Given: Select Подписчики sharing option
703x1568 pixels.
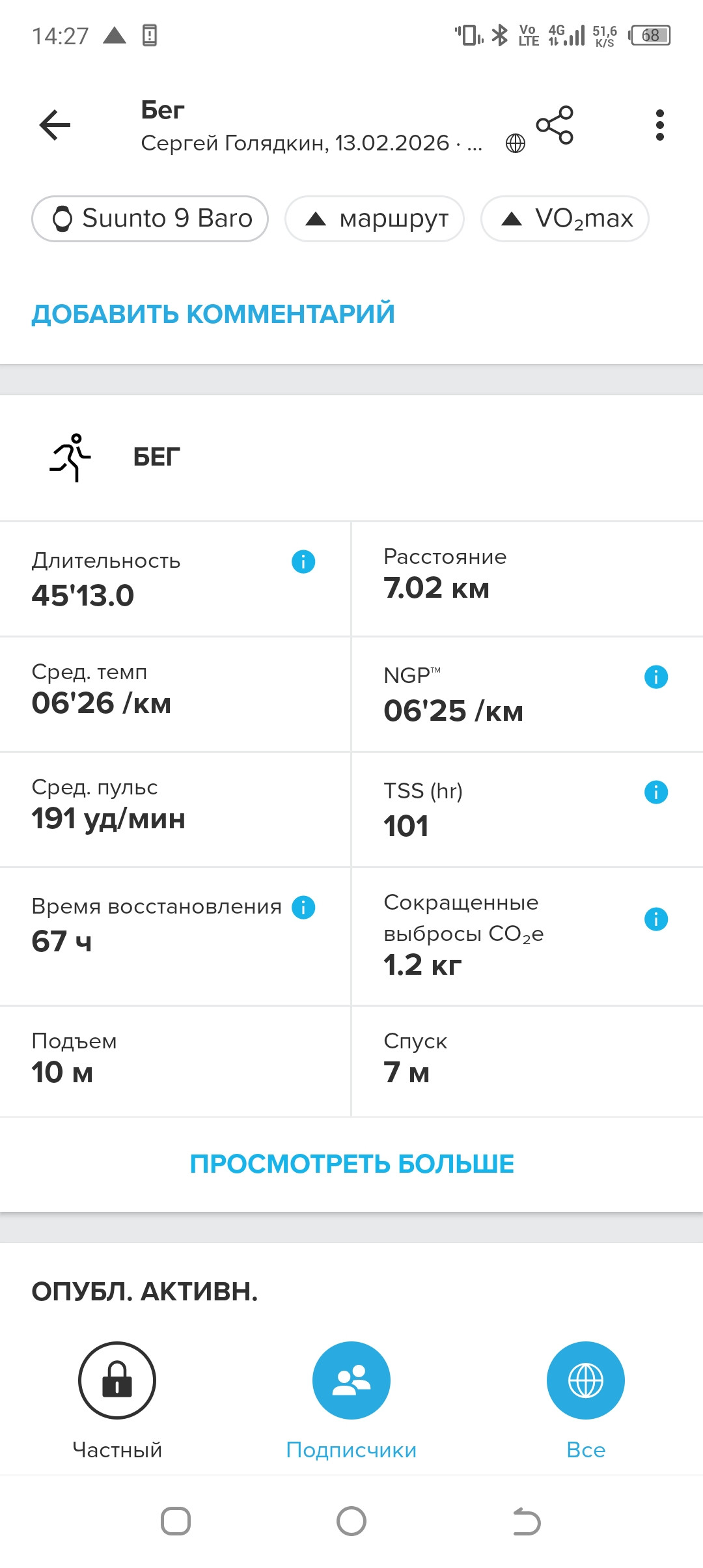Looking at the screenshot, I should pos(351,1380).
